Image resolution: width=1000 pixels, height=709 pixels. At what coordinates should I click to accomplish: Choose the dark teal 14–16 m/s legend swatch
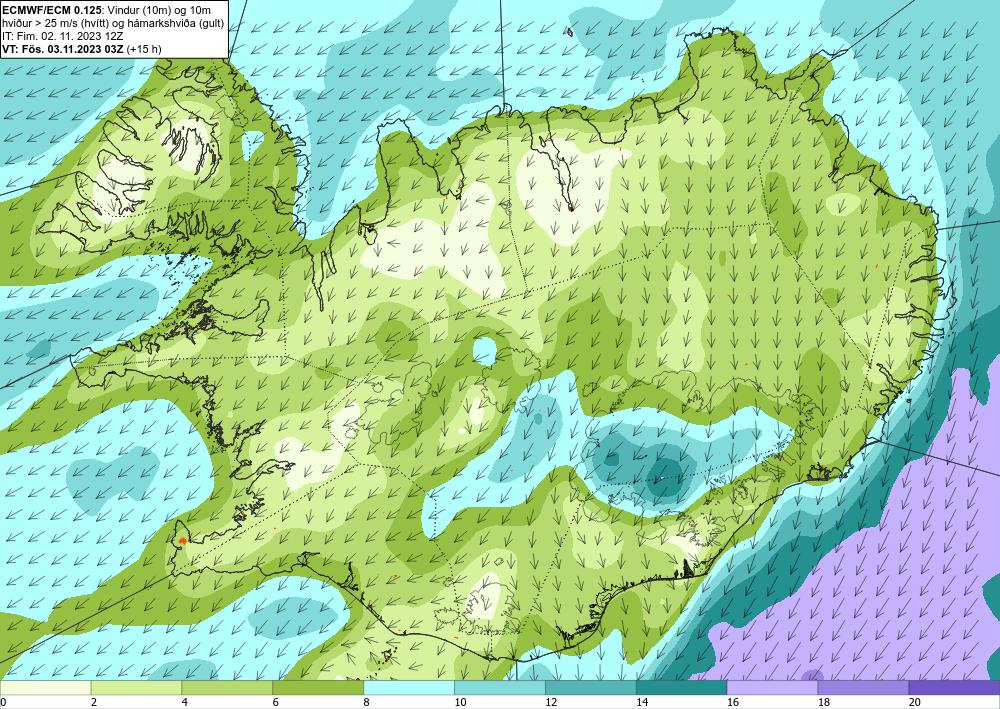tap(681, 688)
